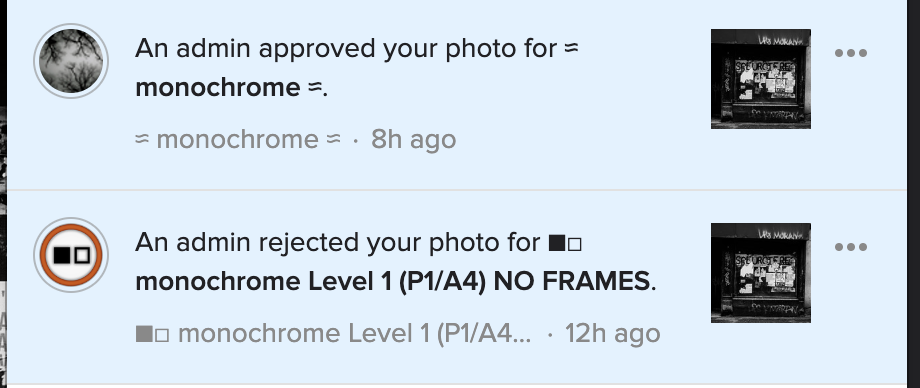The image size is (920, 388).
Task: Click the divider line between the two notifications
Action: coord(456,190)
